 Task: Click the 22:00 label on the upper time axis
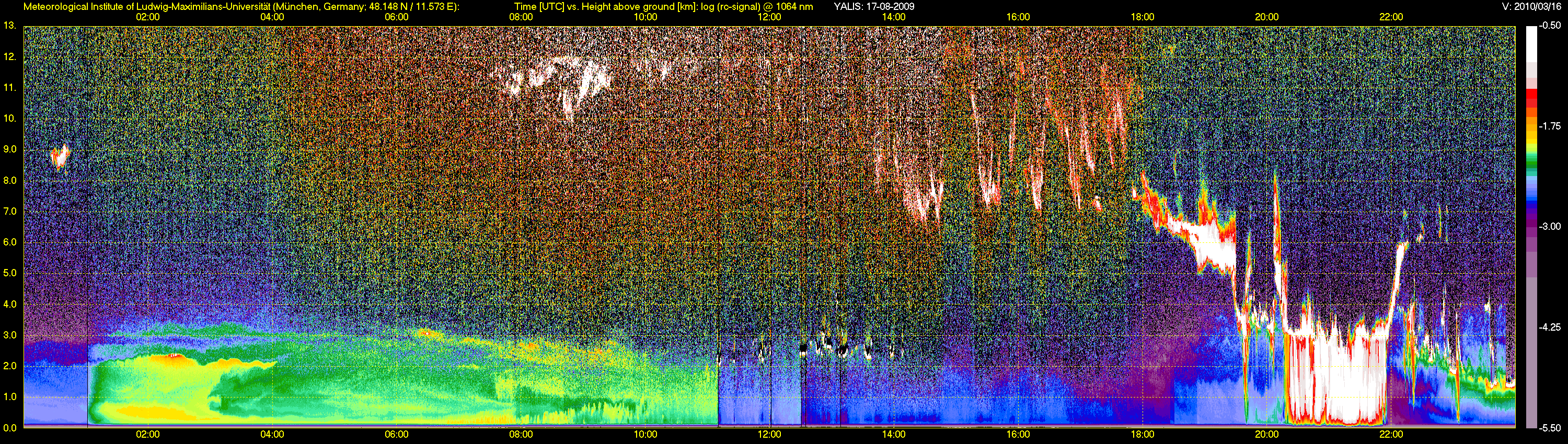[1391, 17]
